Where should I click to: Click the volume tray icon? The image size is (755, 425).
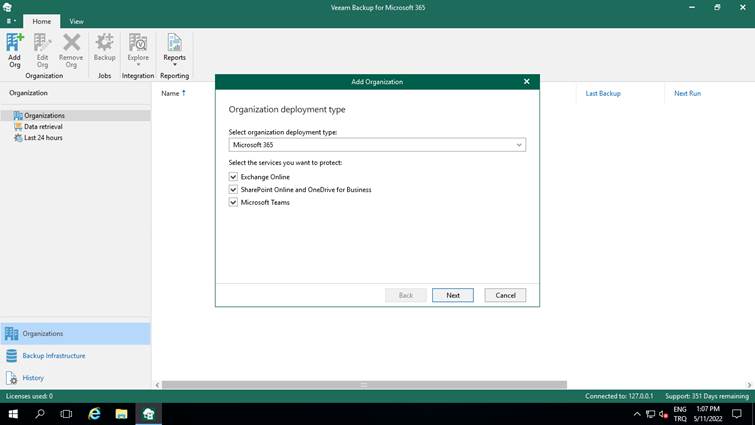click(664, 414)
